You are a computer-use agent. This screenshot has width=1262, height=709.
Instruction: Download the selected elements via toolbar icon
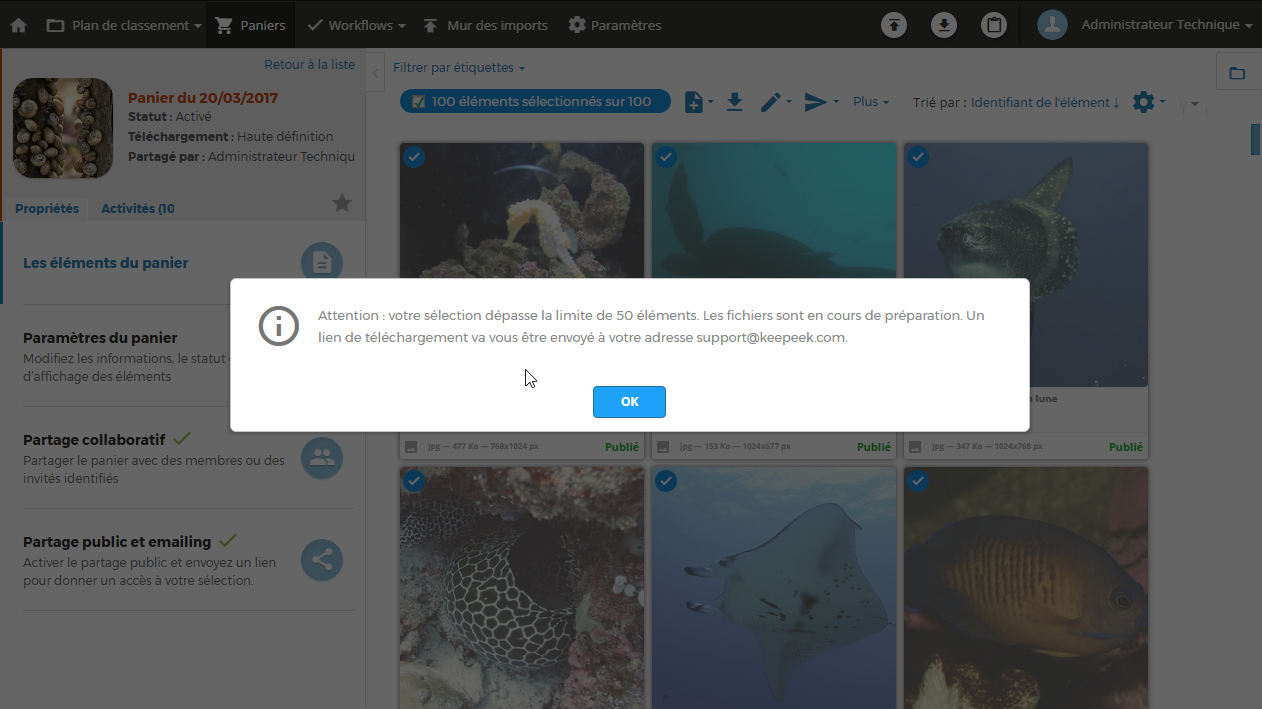[735, 101]
